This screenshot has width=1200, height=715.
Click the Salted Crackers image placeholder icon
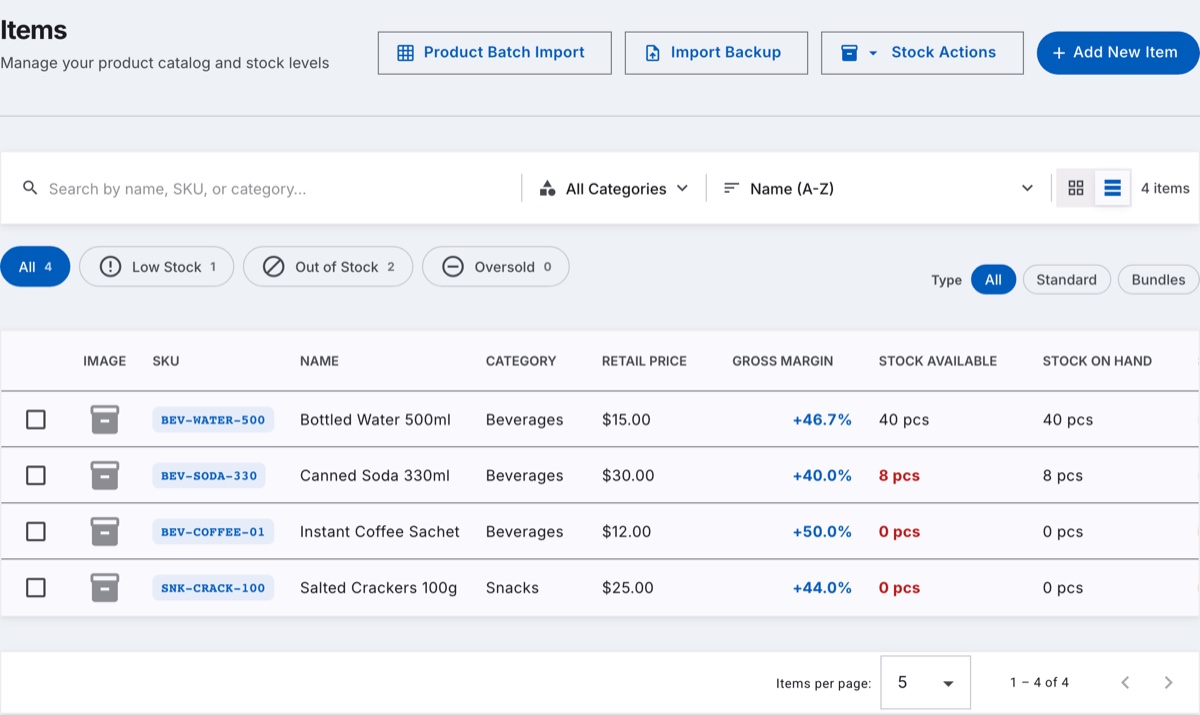(x=105, y=588)
